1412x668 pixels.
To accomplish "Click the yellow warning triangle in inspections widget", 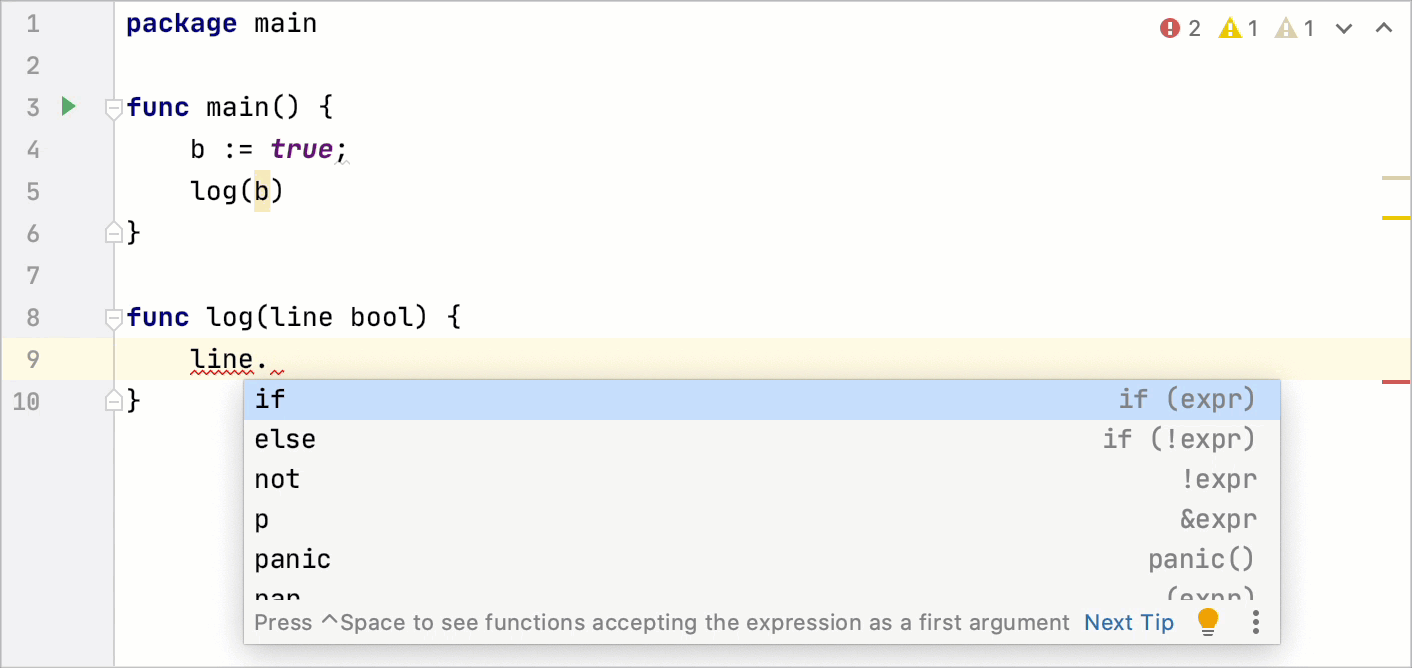I will pyautogui.click(x=1228, y=28).
